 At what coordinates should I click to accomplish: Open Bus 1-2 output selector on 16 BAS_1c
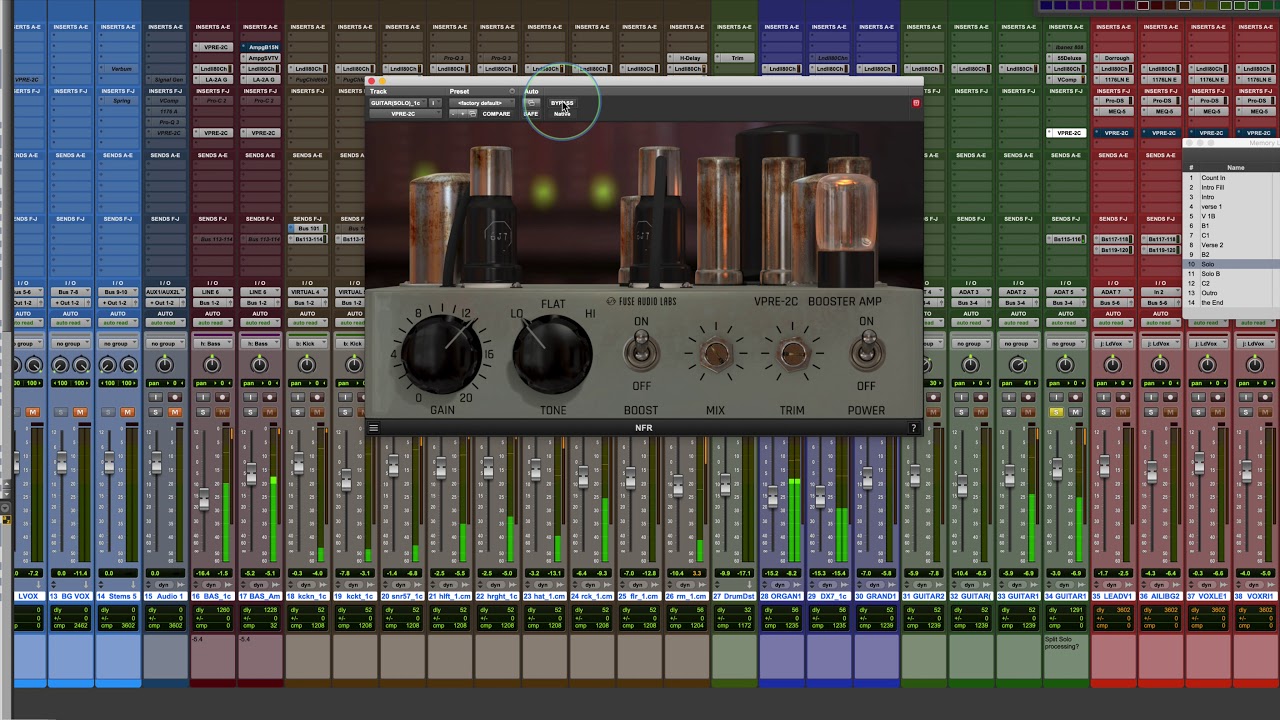pos(209,303)
